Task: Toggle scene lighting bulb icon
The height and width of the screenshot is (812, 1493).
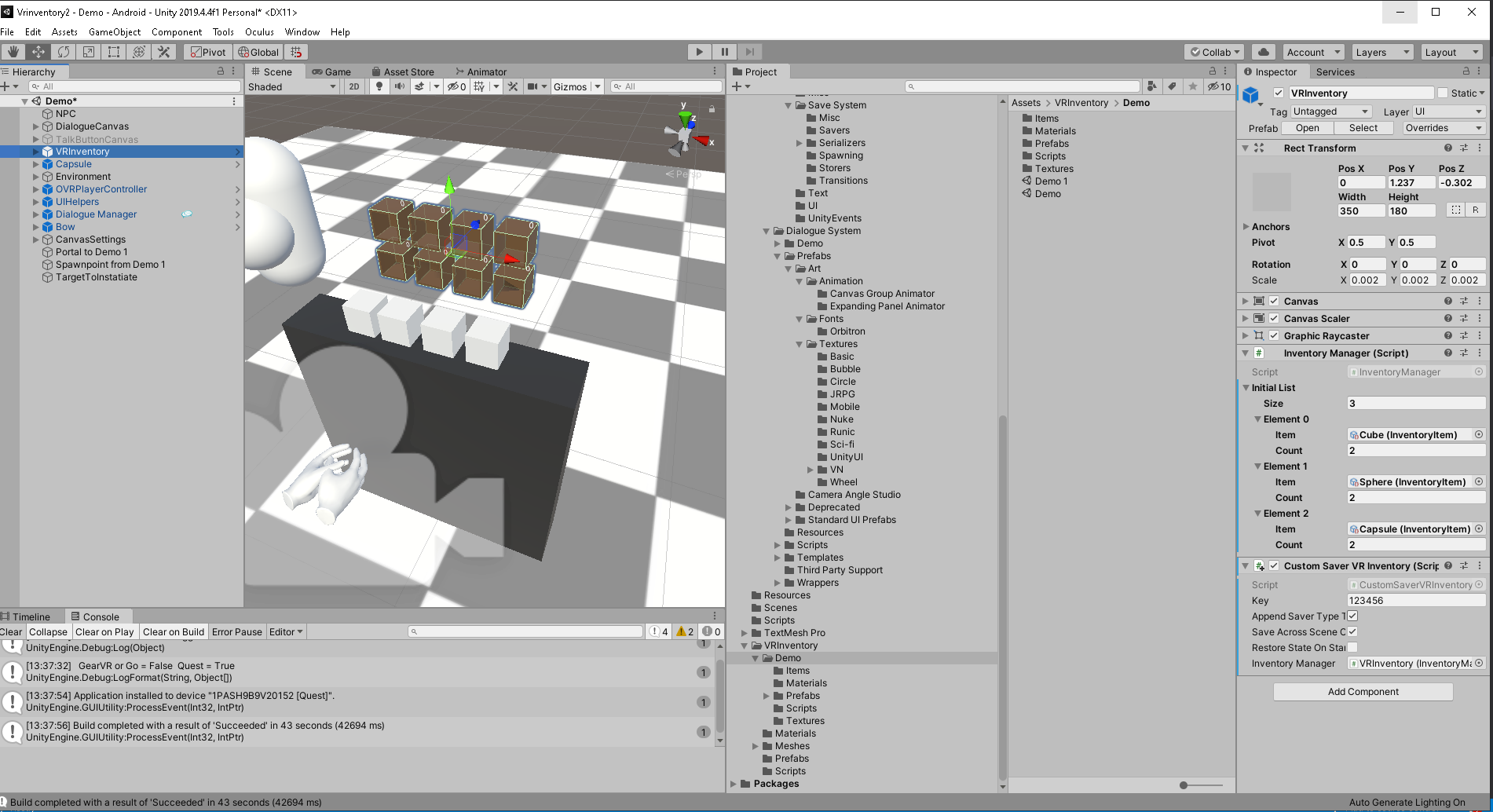Action: click(x=379, y=86)
